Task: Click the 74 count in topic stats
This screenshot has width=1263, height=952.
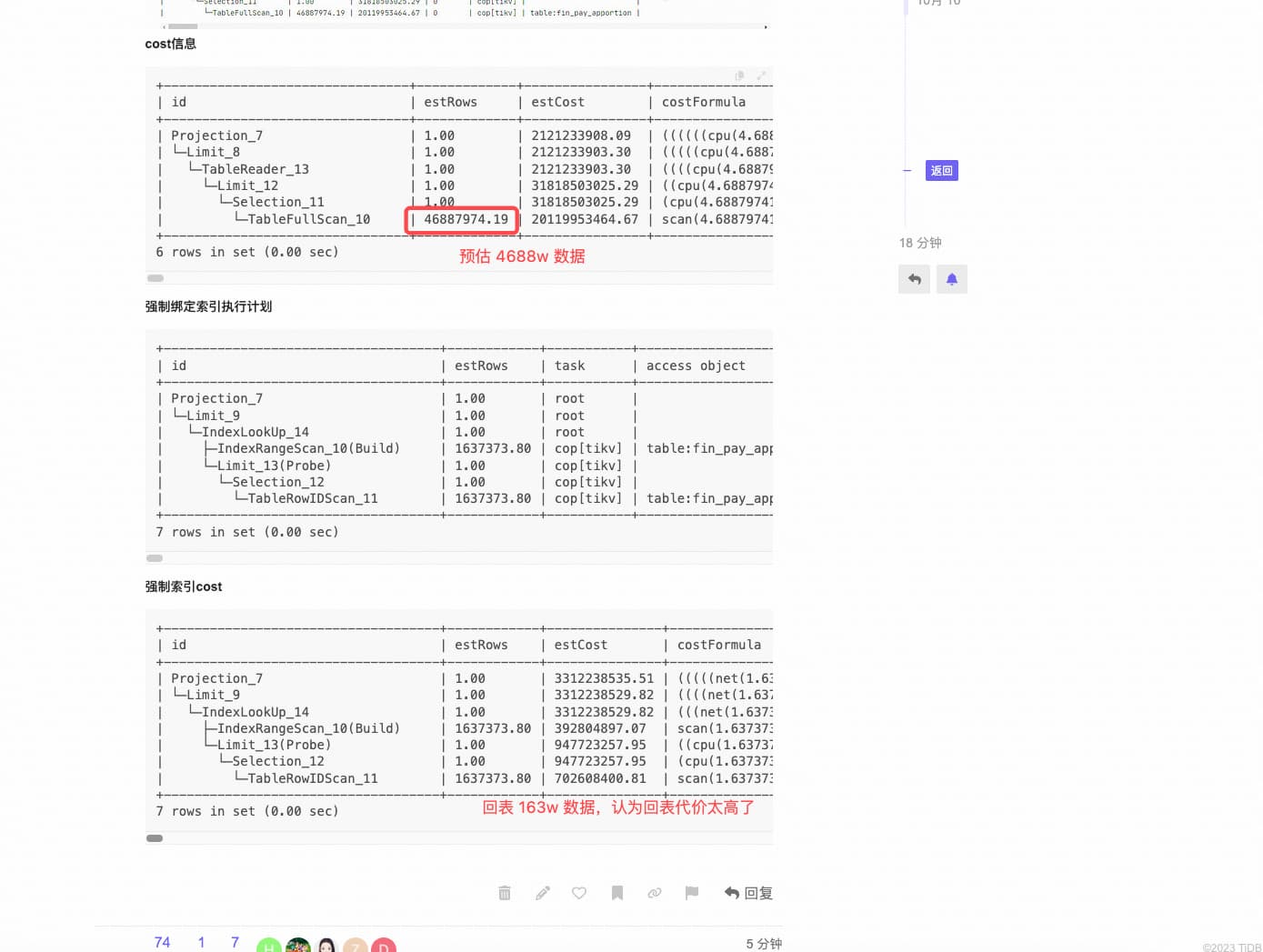Action: pyautogui.click(x=162, y=942)
